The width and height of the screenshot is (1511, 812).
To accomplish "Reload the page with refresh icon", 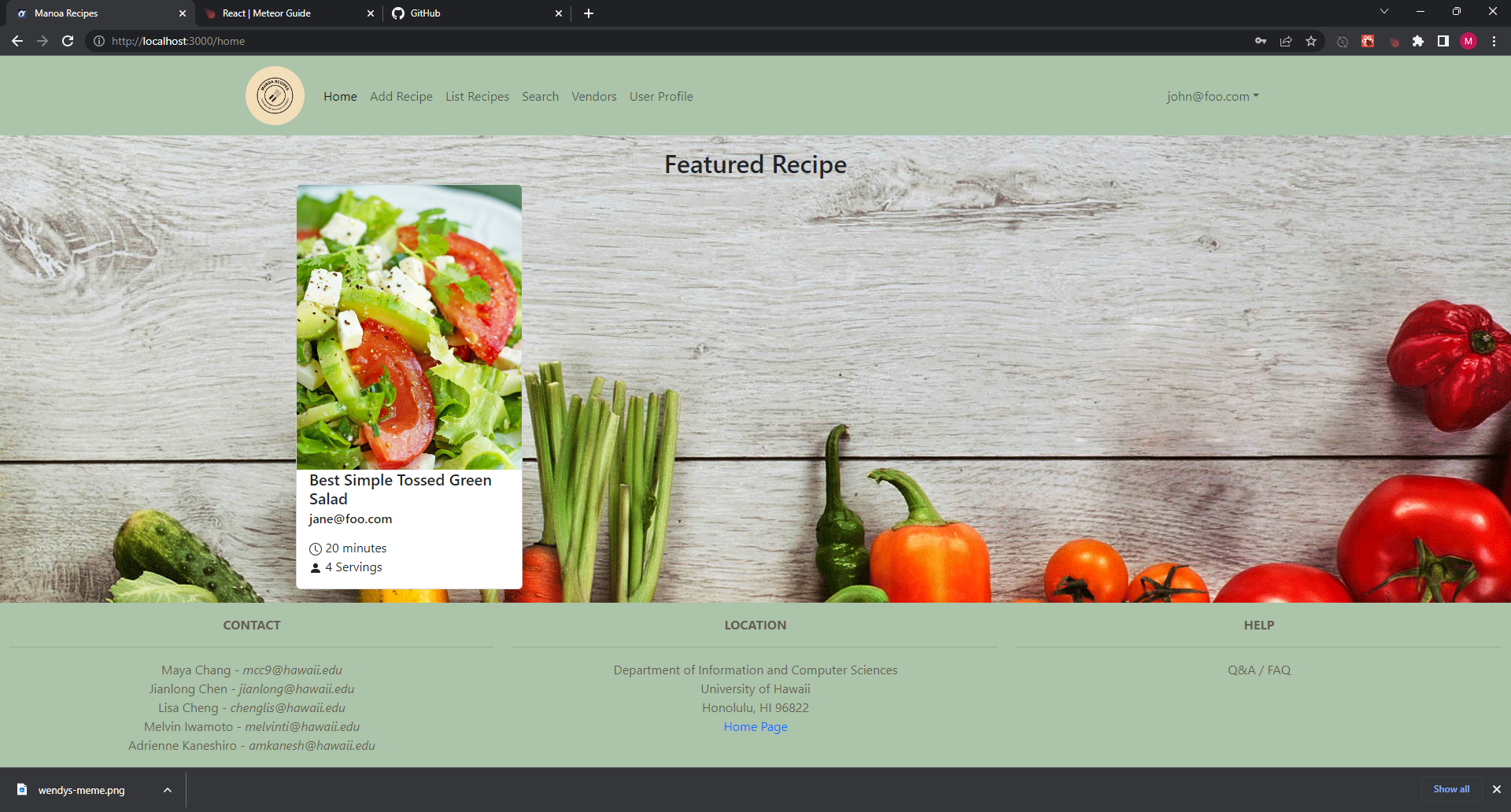I will 68,41.
